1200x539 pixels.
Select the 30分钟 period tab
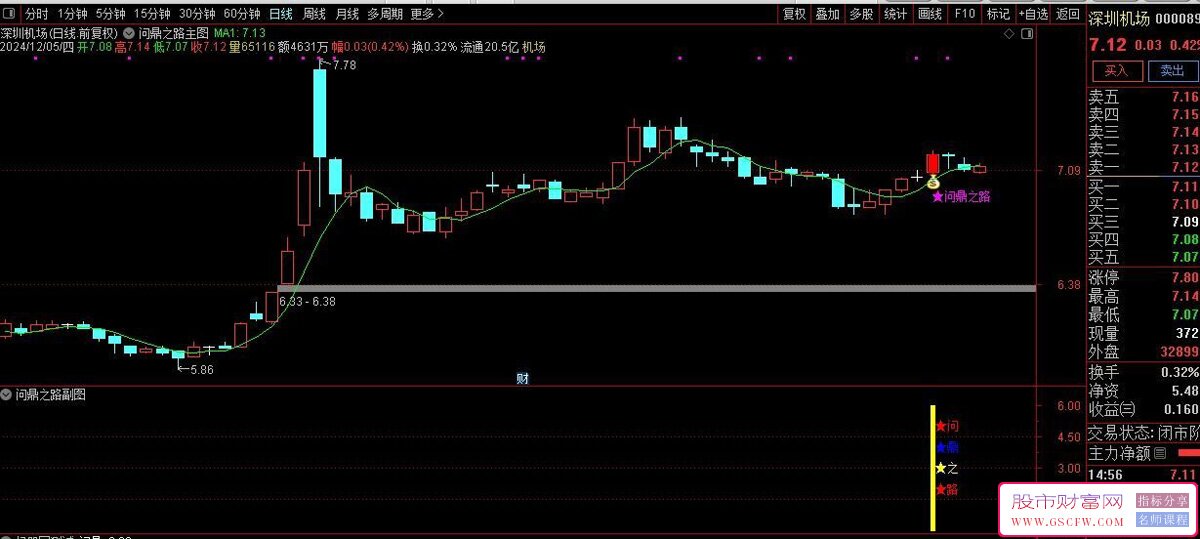point(197,14)
